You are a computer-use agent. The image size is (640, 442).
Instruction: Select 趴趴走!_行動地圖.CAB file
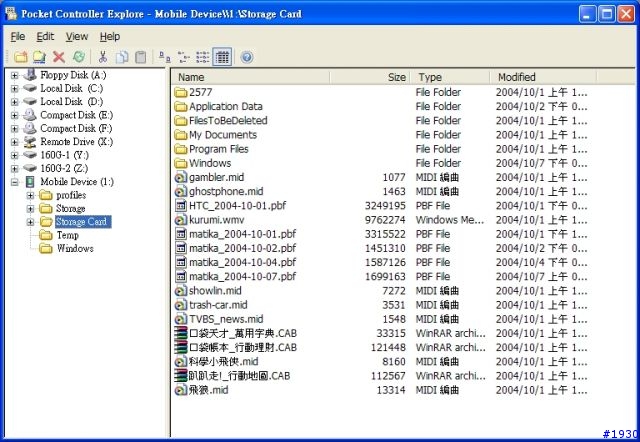(239, 376)
